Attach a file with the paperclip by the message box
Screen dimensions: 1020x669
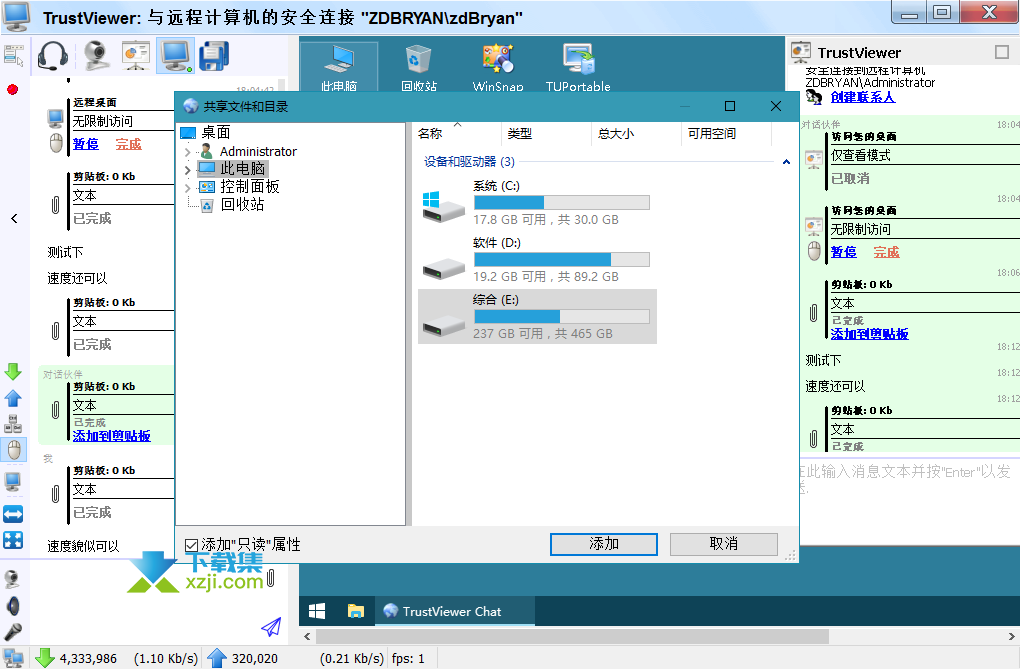[271, 578]
